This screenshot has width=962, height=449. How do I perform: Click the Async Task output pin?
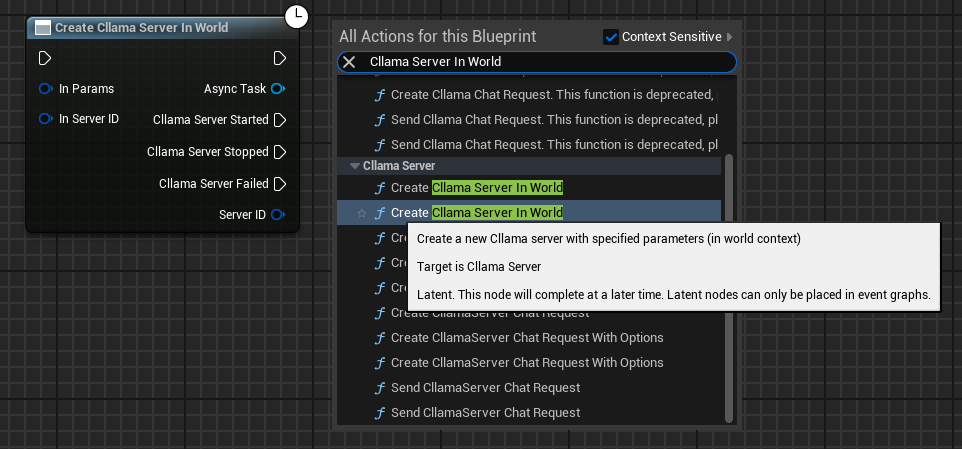click(278, 89)
